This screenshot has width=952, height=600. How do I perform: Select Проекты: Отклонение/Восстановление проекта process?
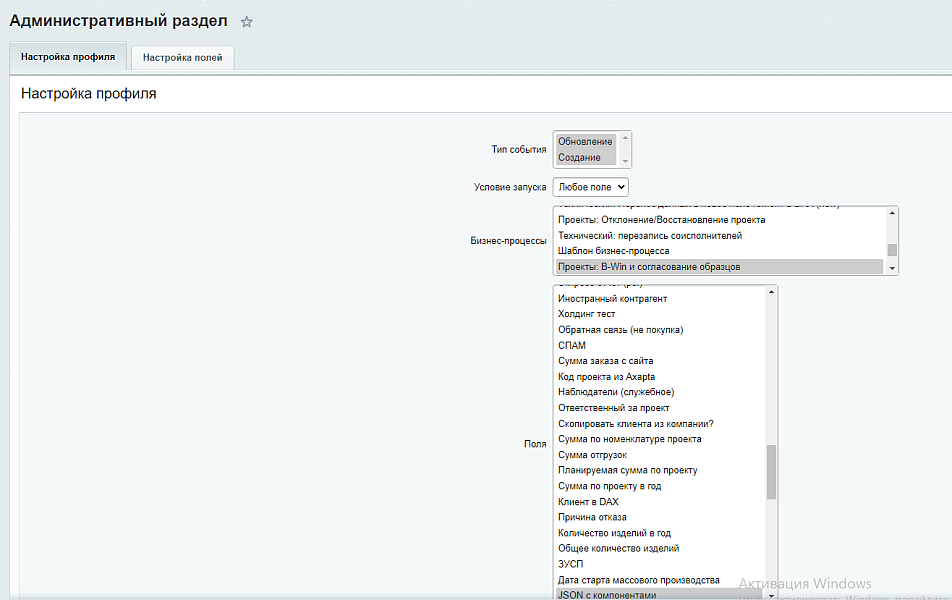(x=661, y=220)
